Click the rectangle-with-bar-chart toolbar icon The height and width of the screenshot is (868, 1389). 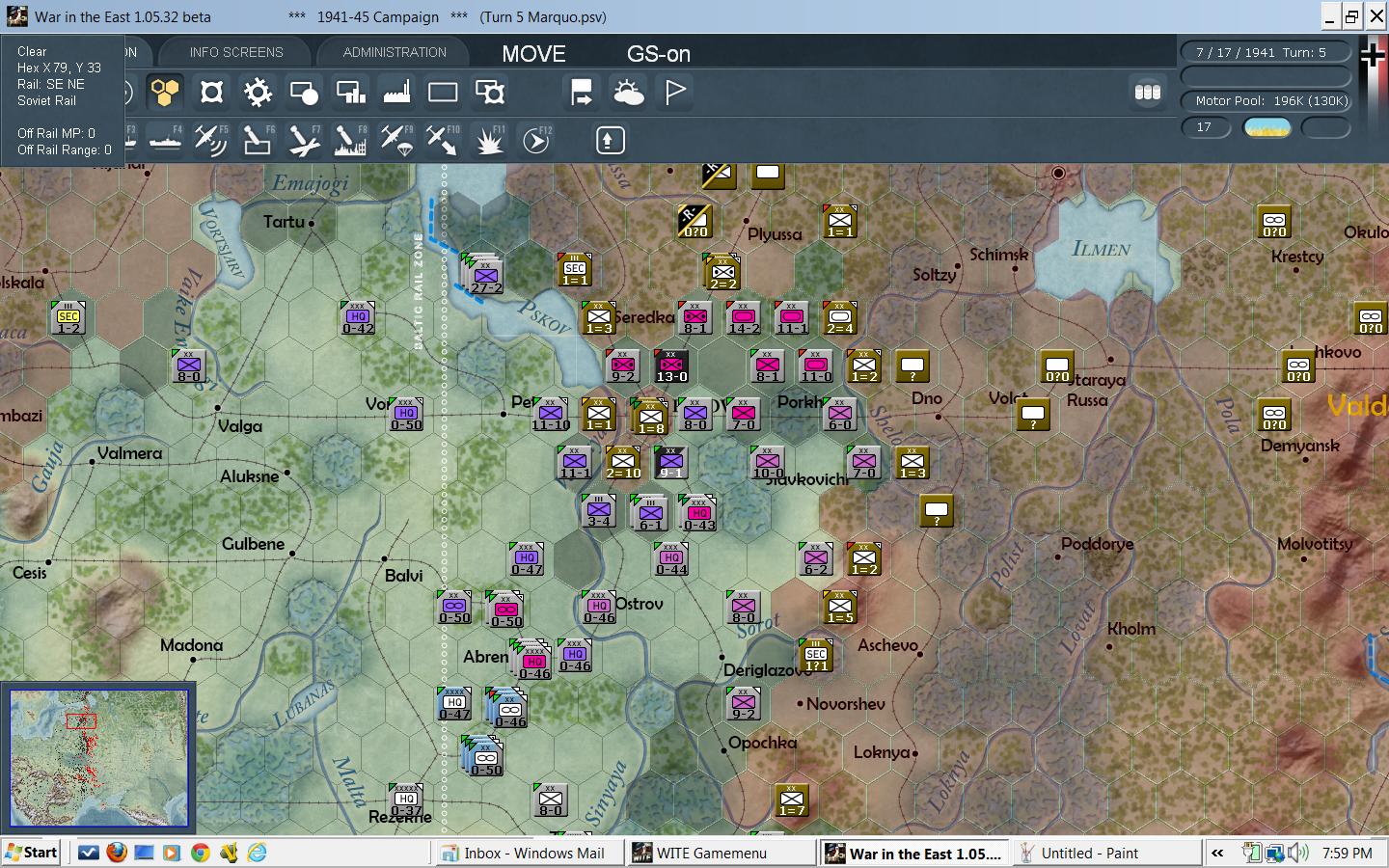pos(350,93)
